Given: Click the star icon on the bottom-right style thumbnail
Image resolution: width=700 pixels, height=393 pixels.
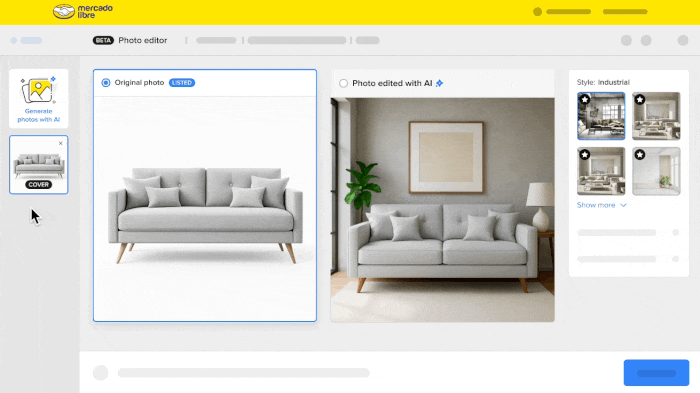Looking at the screenshot, I should [x=640, y=155].
